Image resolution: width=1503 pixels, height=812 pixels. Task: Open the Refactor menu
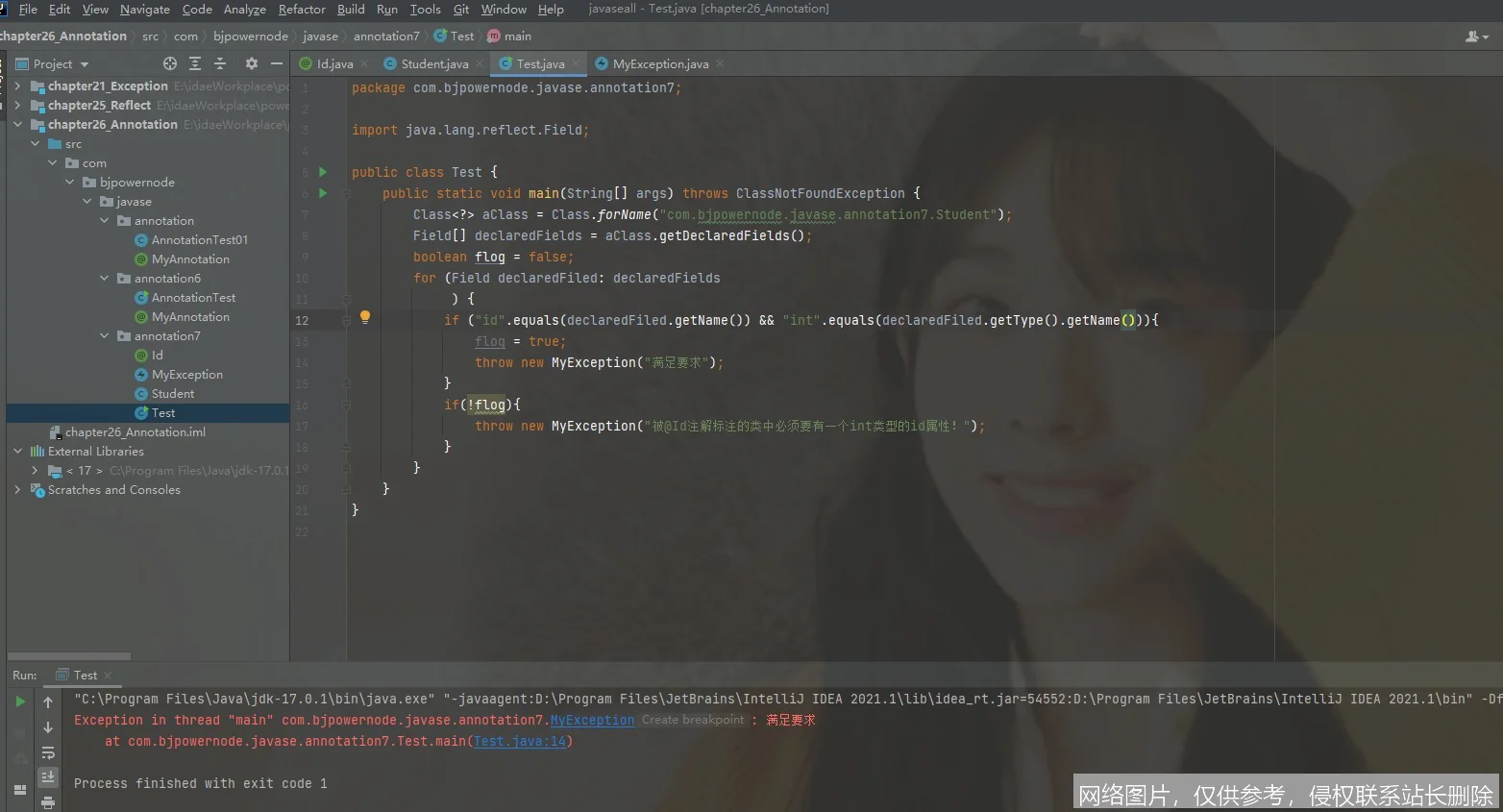[302, 10]
